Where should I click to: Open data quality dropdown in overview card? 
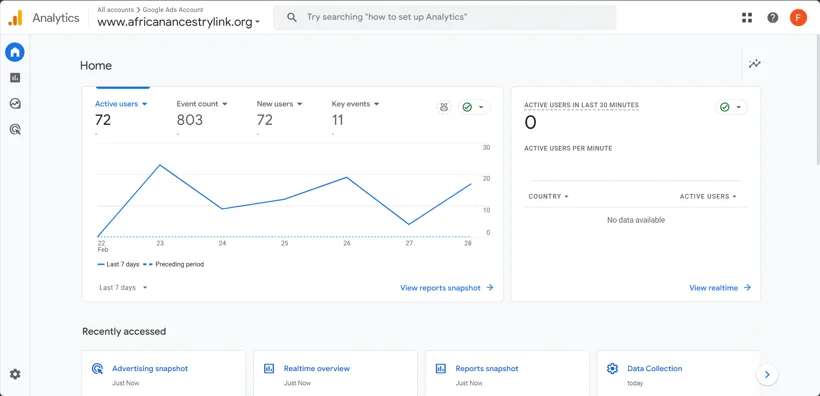click(474, 107)
